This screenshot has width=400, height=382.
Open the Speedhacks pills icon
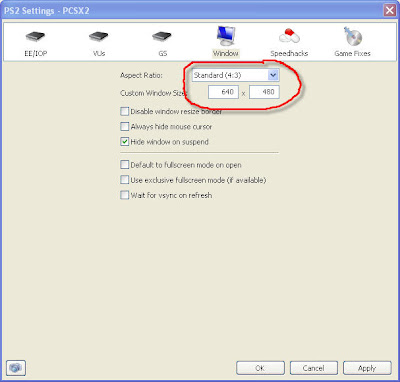tap(289, 36)
